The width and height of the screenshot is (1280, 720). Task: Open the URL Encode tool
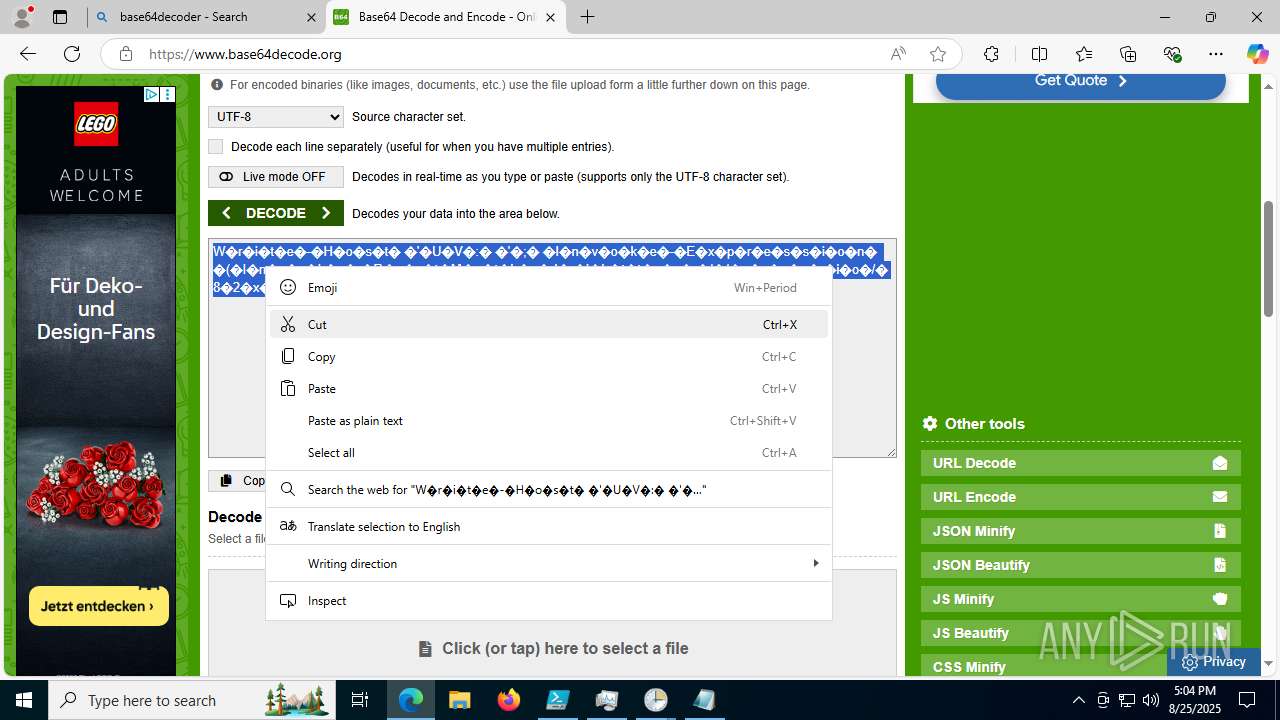pyautogui.click(x=1081, y=497)
